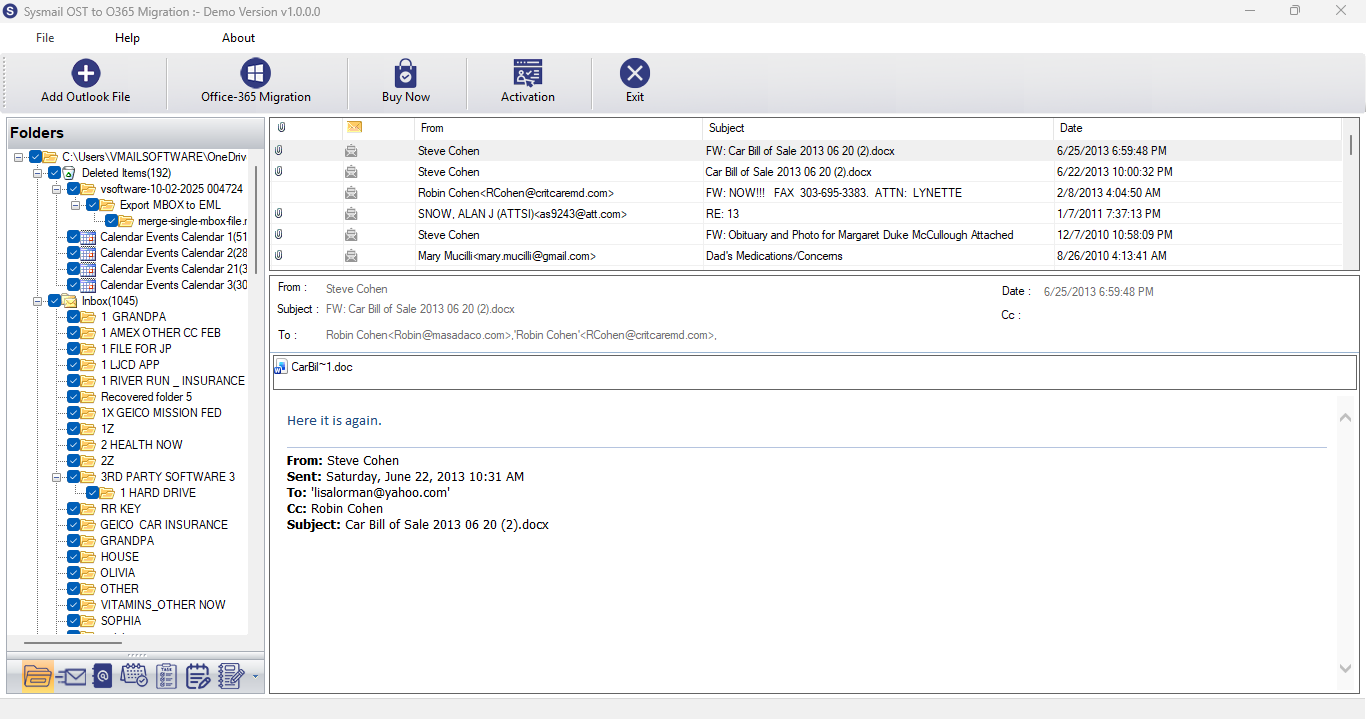Screen dimensions: 1366x720
Task: Collapse the 3RD PARTY SOFTWARE 3 node
Action: click(57, 477)
